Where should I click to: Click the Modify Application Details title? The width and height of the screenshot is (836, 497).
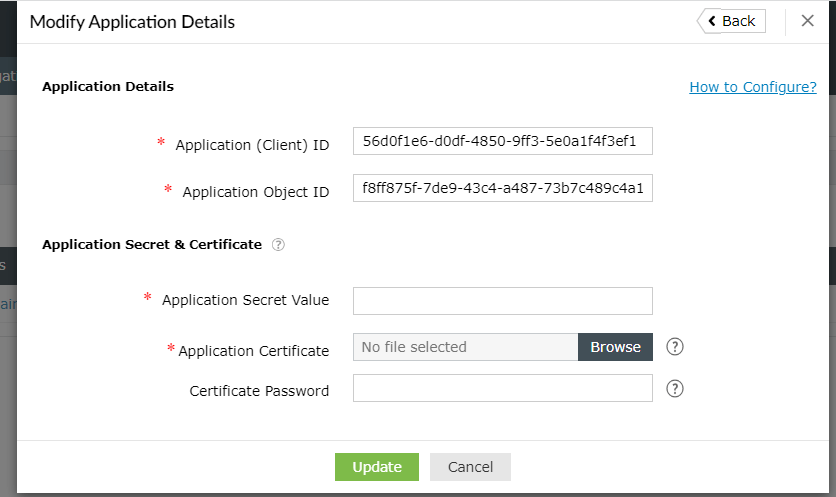click(132, 21)
